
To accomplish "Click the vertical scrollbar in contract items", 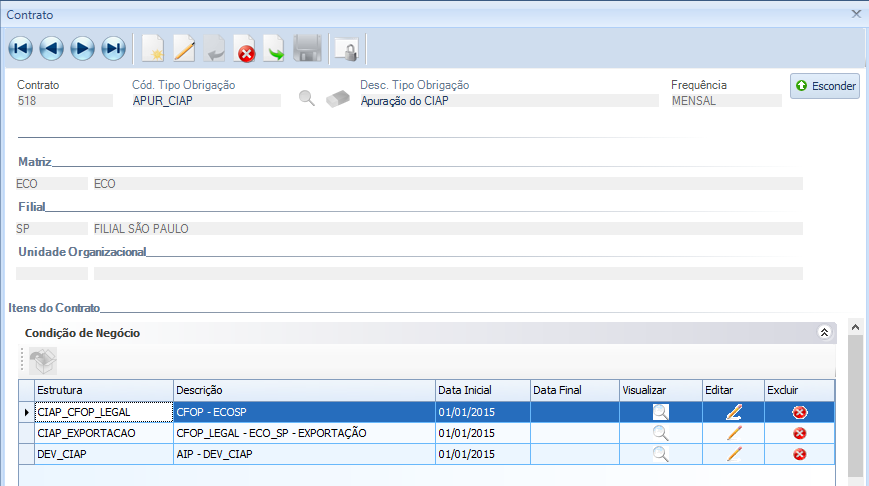I will point(854,400).
